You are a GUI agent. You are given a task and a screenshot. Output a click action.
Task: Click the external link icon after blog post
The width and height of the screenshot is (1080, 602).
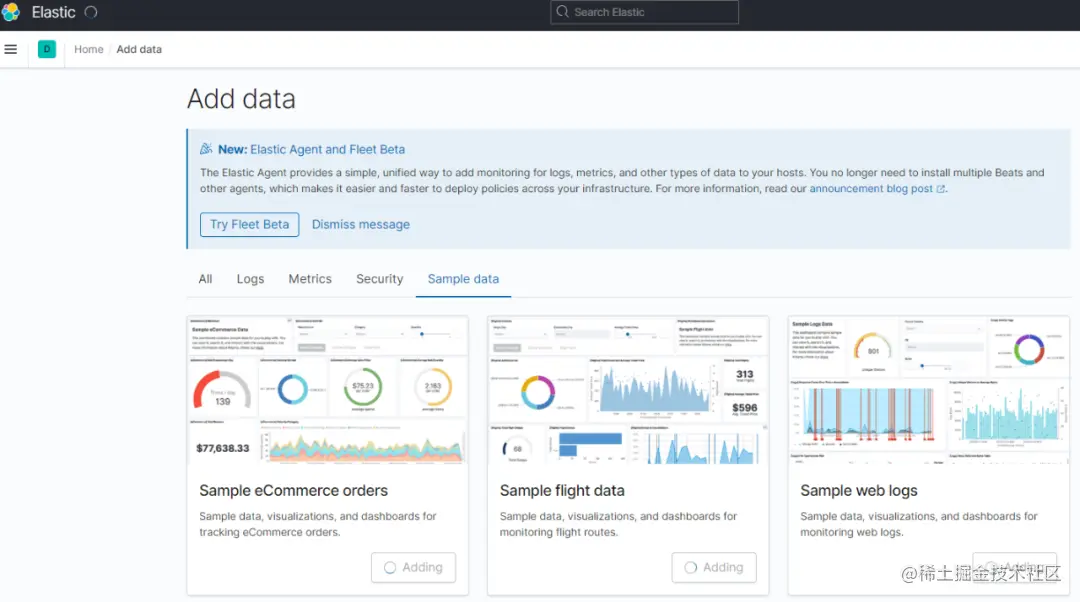[941, 189]
